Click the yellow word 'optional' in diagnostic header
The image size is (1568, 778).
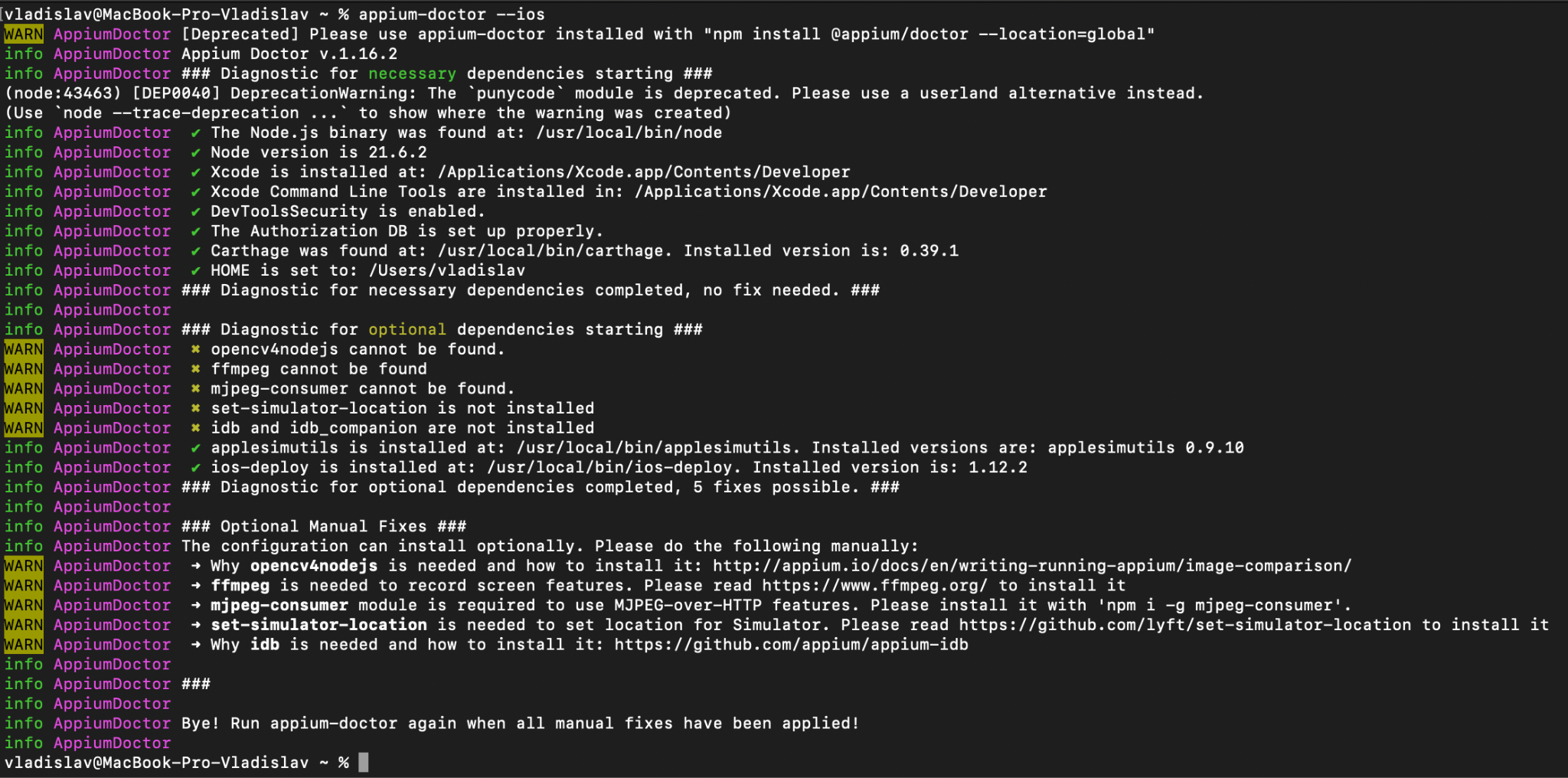click(407, 330)
